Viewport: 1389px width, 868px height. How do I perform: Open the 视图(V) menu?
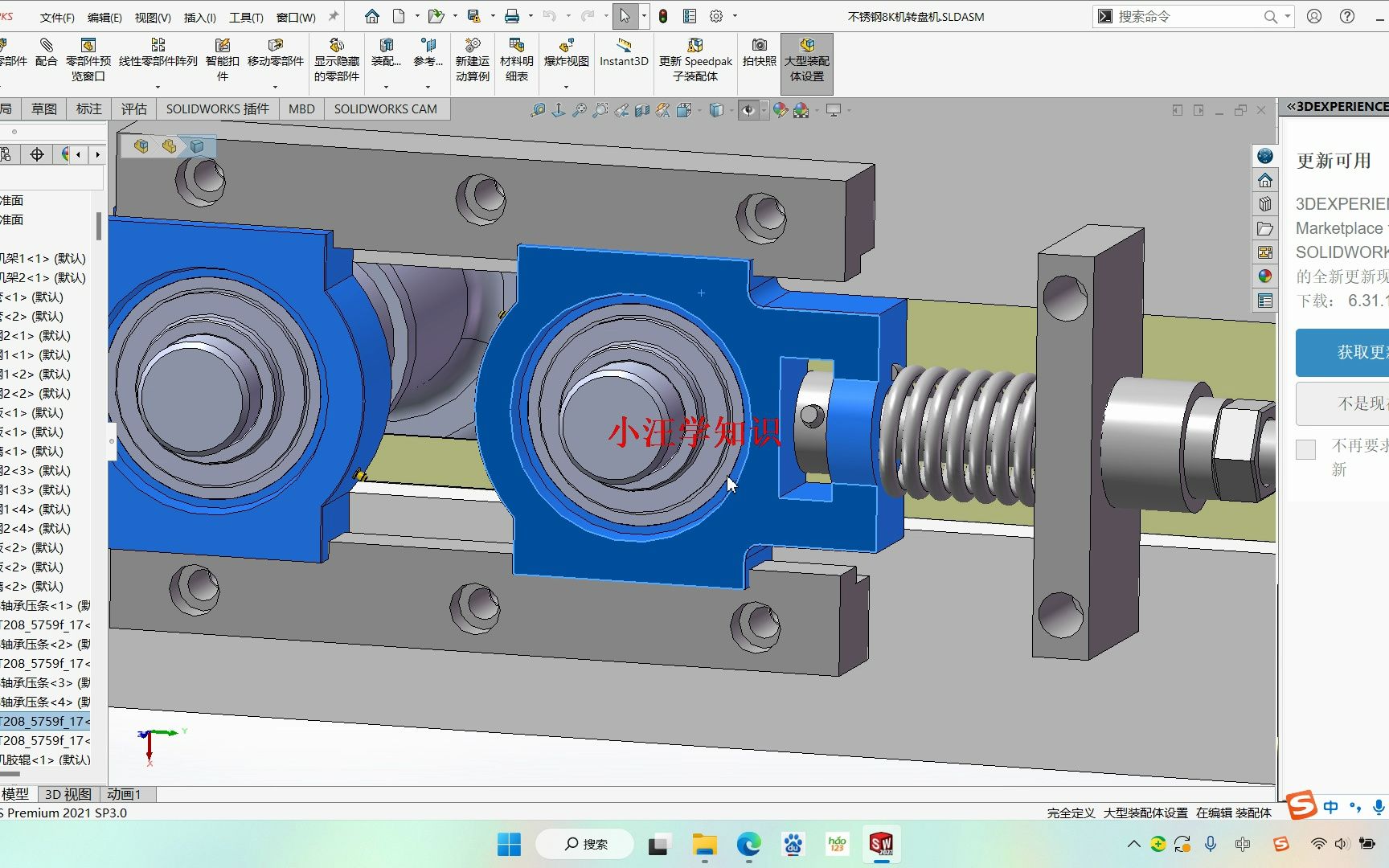point(153,17)
